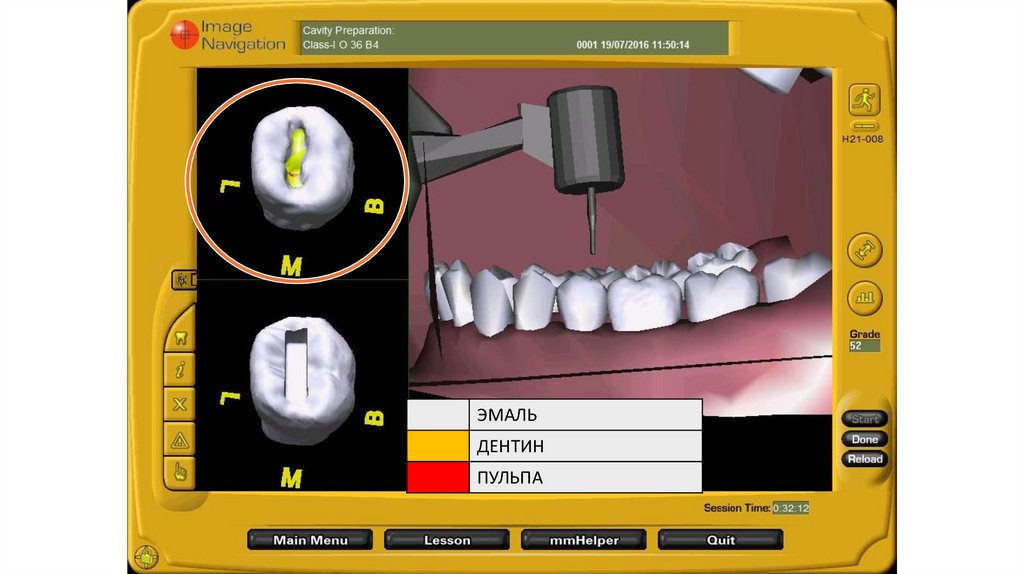1024x574 pixels.
Task: Click the red ПУЛЬПА color swatch
Action: pyautogui.click(x=438, y=477)
